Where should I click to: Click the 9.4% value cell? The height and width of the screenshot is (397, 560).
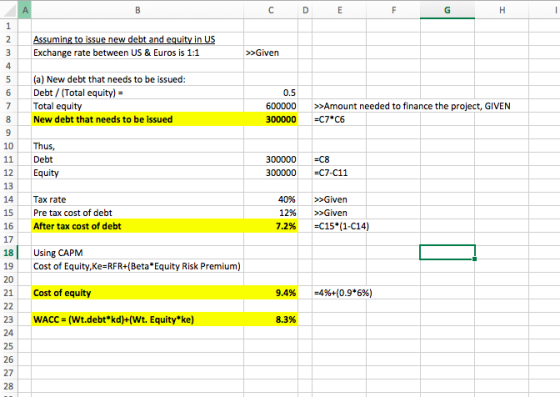point(271,293)
